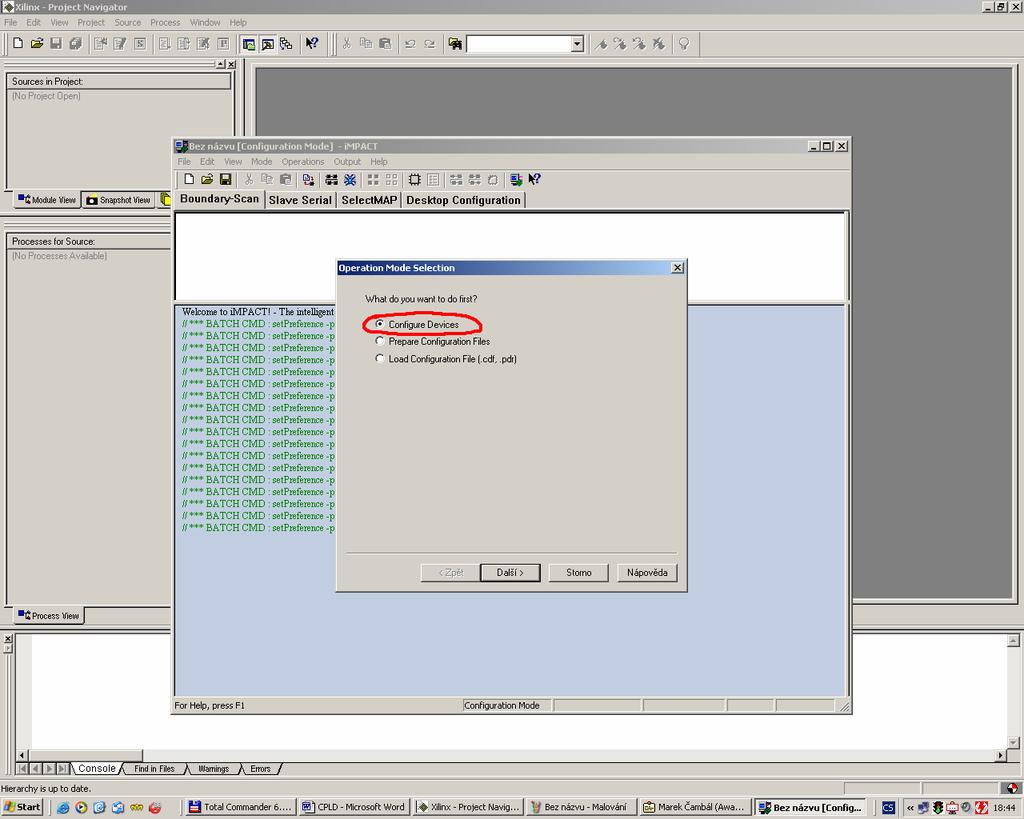Switch to Warnings output tab
This screenshot has height=819, width=1024.
(x=214, y=769)
